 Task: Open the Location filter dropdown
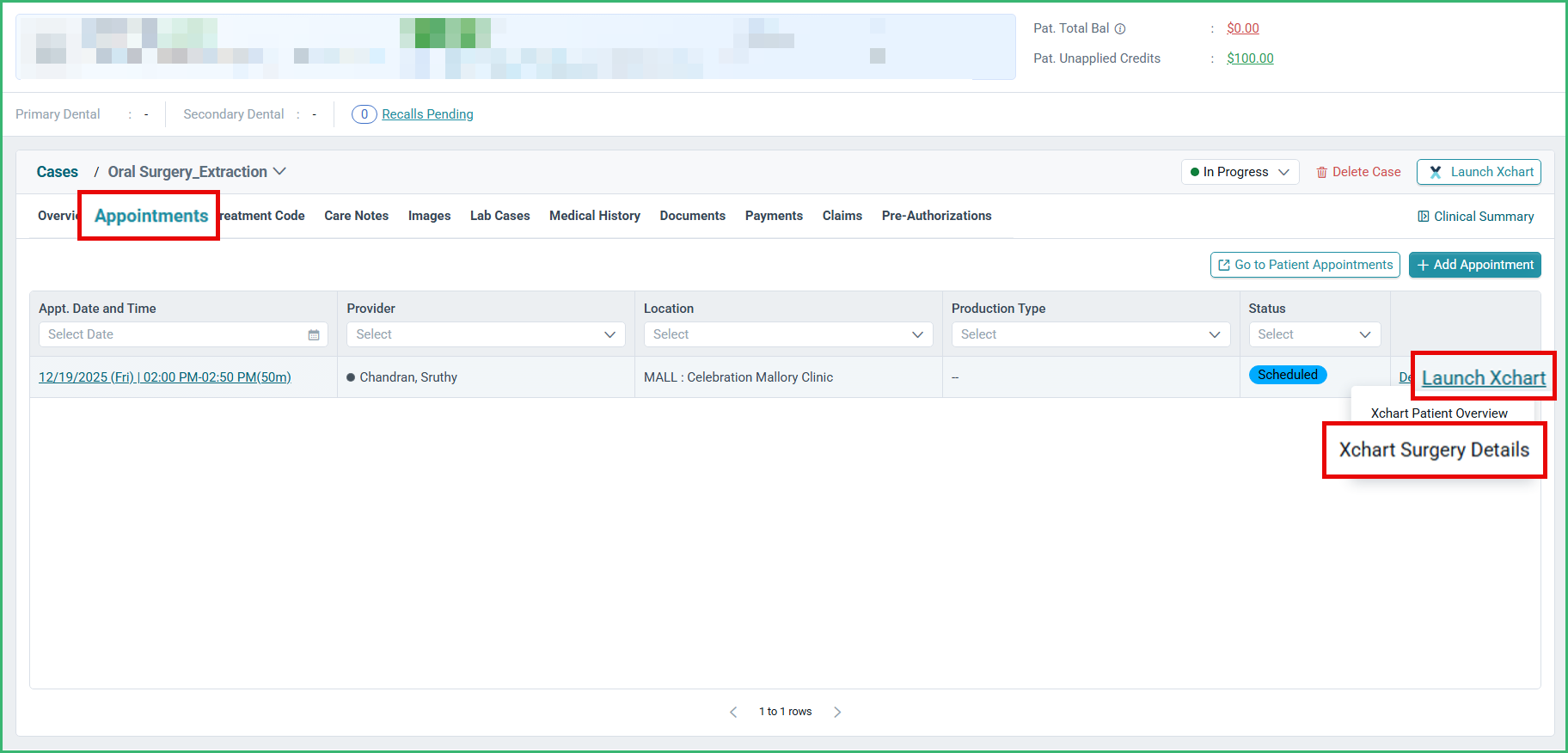[x=788, y=334]
